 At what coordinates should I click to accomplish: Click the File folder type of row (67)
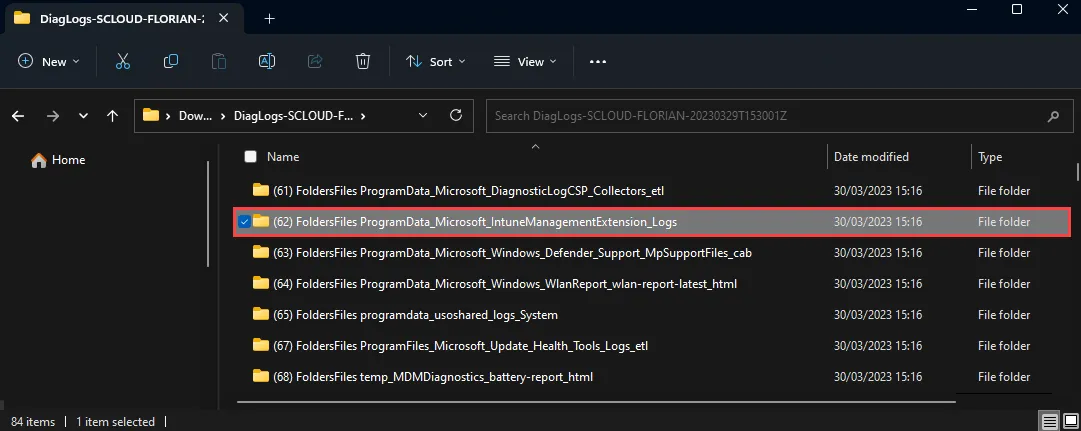point(1004,345)
